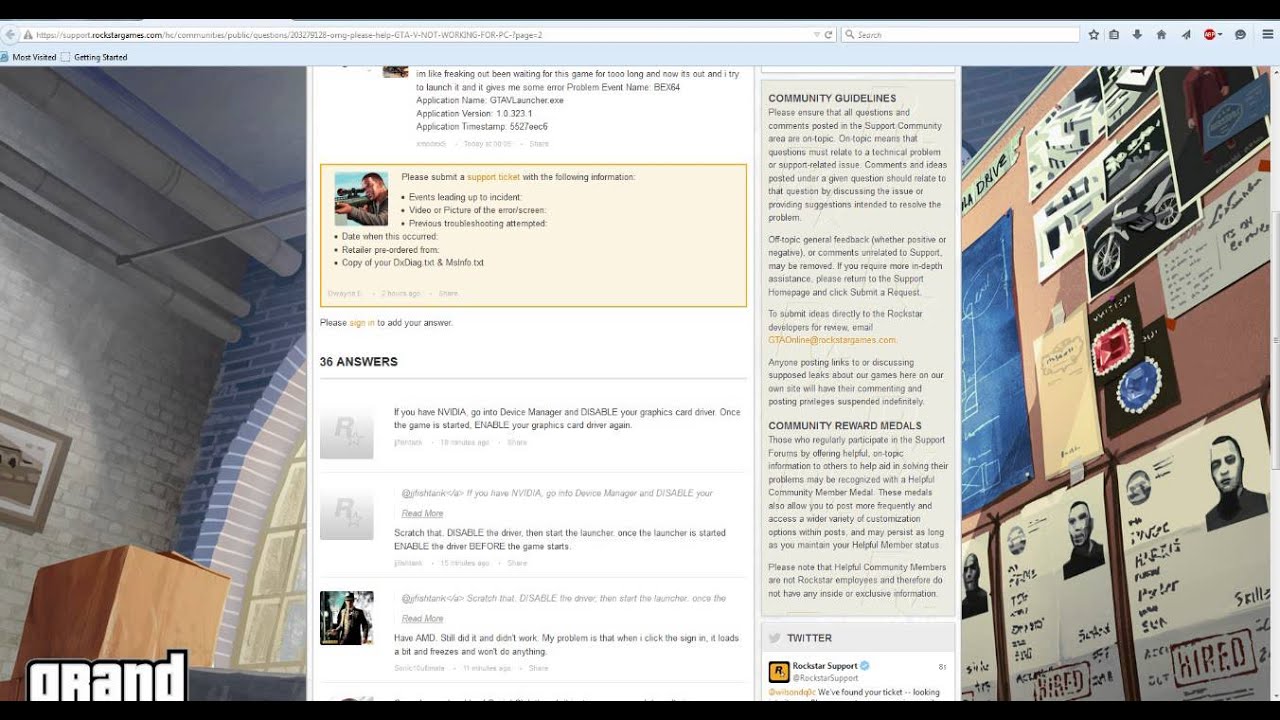This screenshot has height=720, width=1280.
Task: Click the Twitter bird icon in sidebar
Action: (x=774, y=638)
